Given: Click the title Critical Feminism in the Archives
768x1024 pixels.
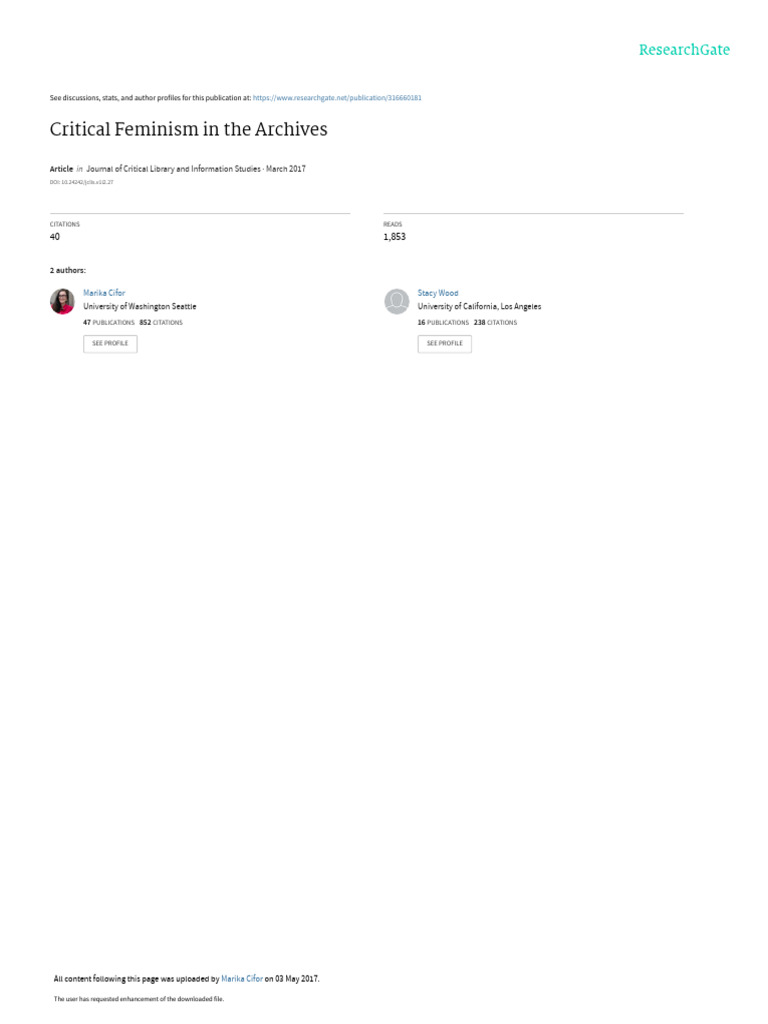Looking at the screenshot, I should click(188, 129).
